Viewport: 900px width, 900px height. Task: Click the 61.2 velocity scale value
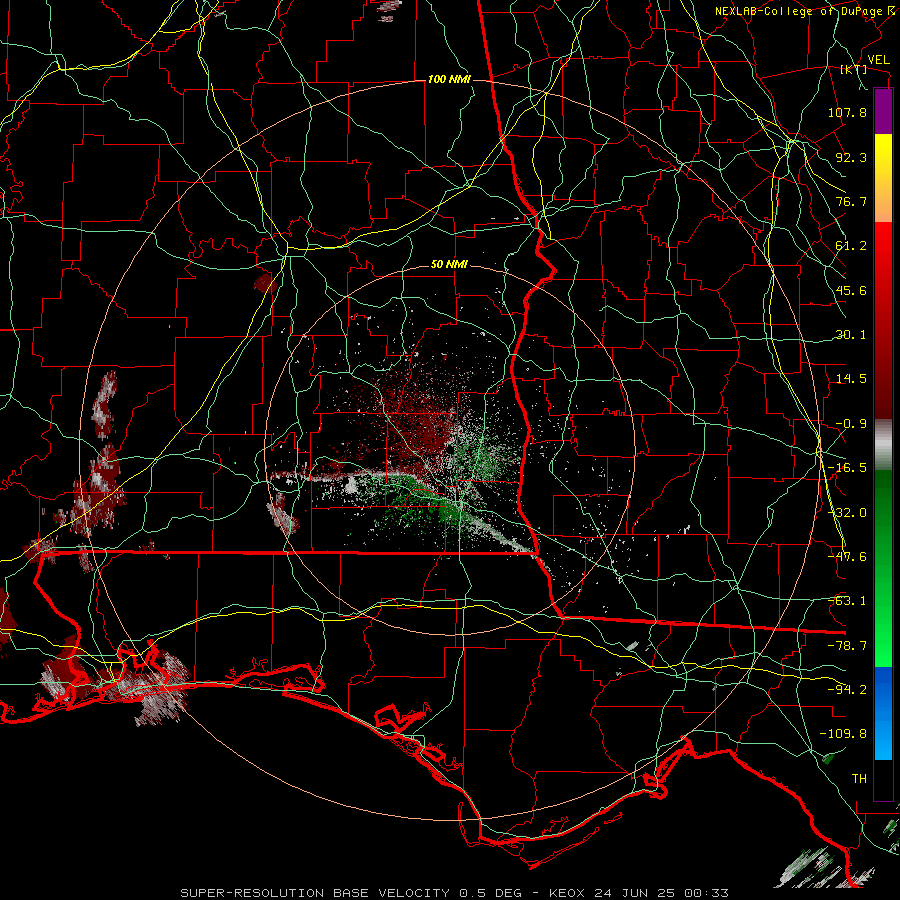851,246
